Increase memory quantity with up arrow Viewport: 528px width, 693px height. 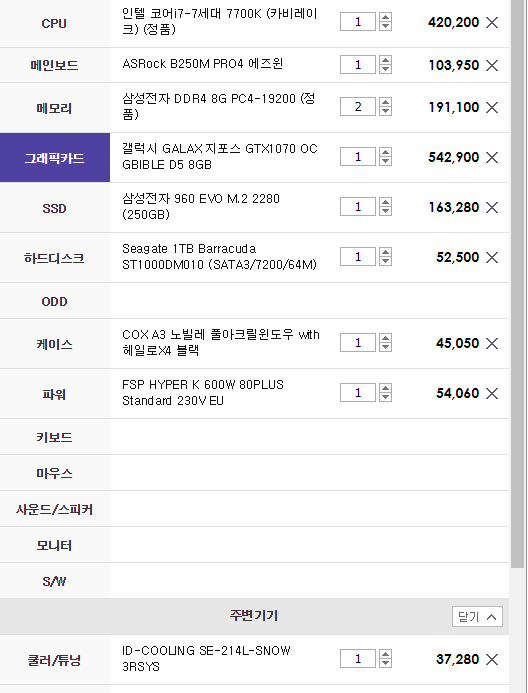click(385, 102)
